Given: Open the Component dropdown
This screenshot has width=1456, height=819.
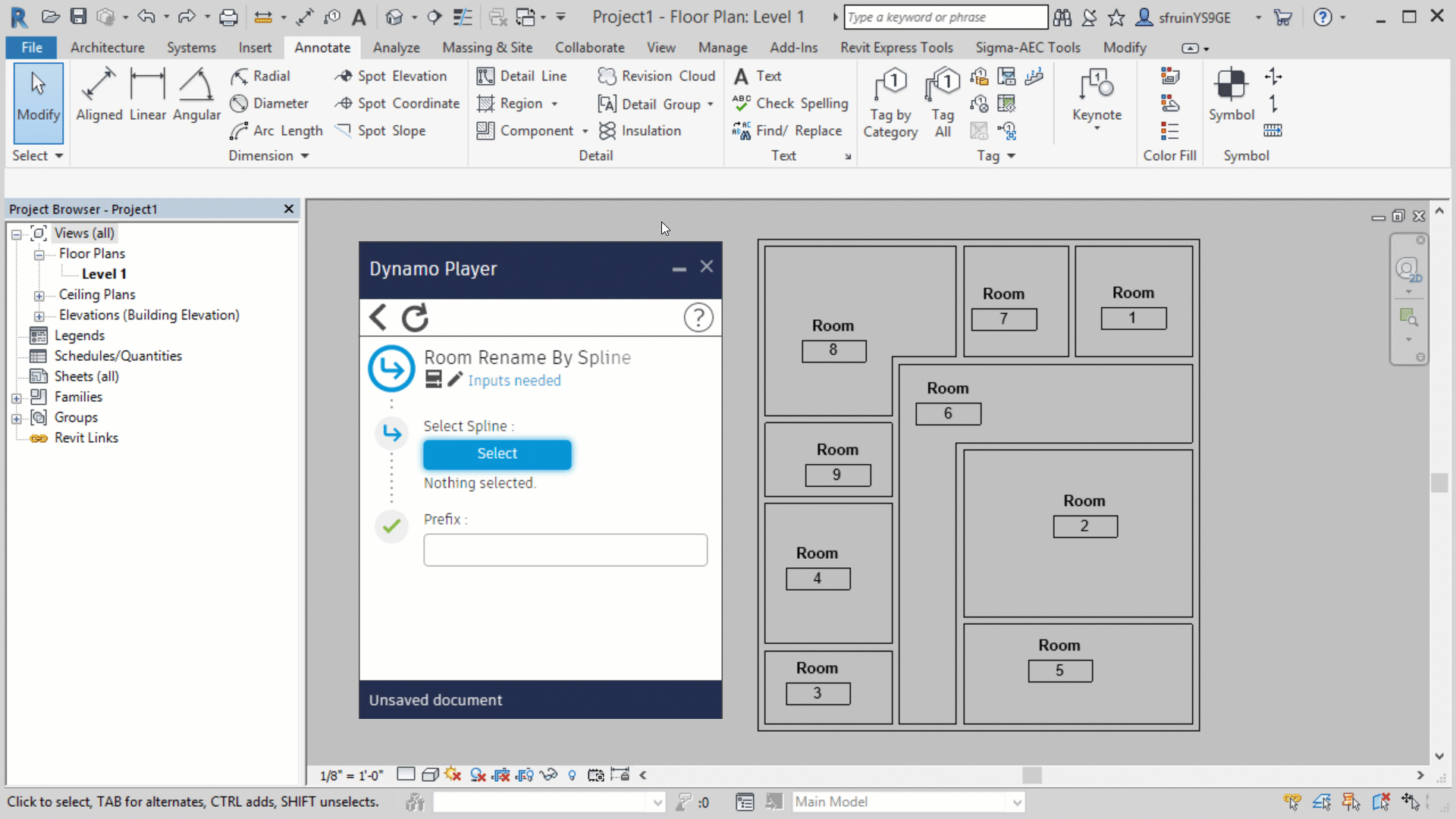Looking at the screenshot, I should (x=585, y=131).
